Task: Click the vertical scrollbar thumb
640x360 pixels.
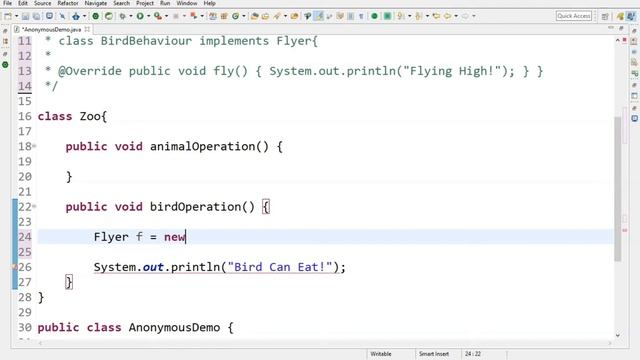Action: point(618,189)
